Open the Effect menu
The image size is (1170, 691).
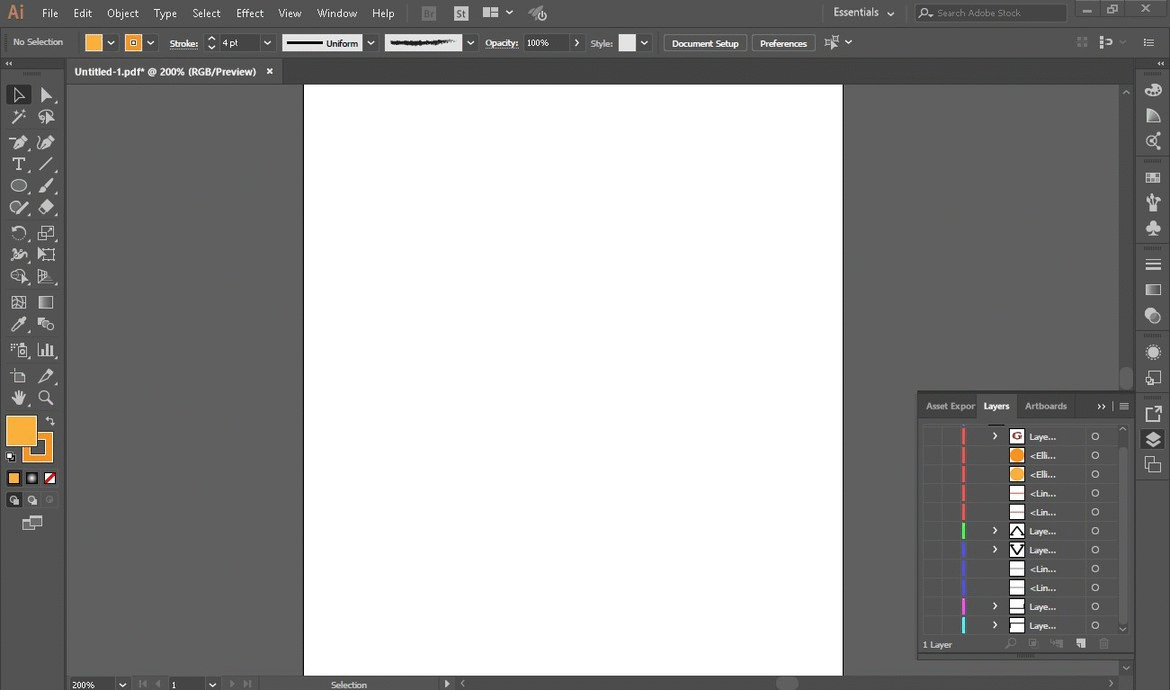pyautogui.click(x=249, y=13)
